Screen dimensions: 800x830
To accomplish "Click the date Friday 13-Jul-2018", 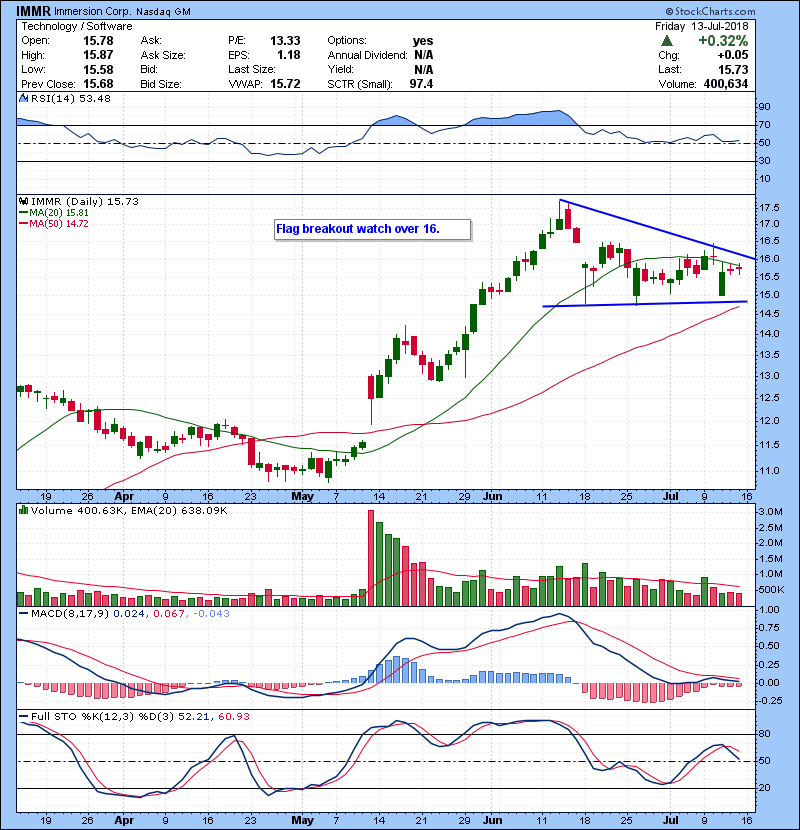I will click(x=702, y=26).
